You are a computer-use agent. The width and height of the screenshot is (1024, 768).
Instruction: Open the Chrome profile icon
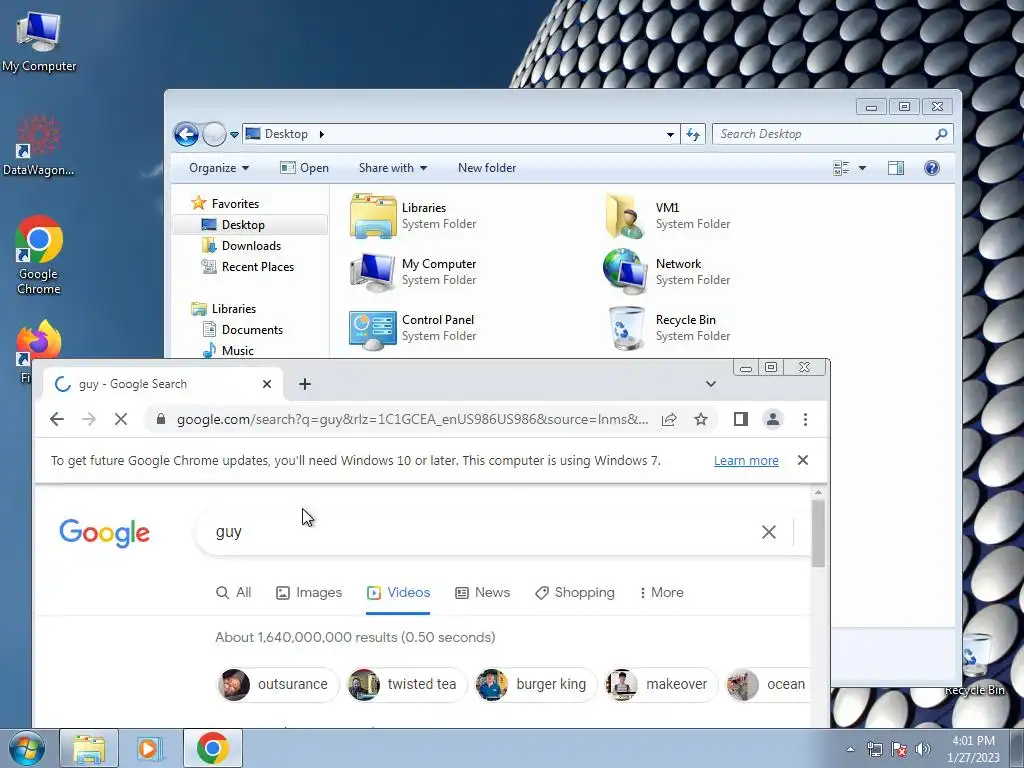[773, 419]
